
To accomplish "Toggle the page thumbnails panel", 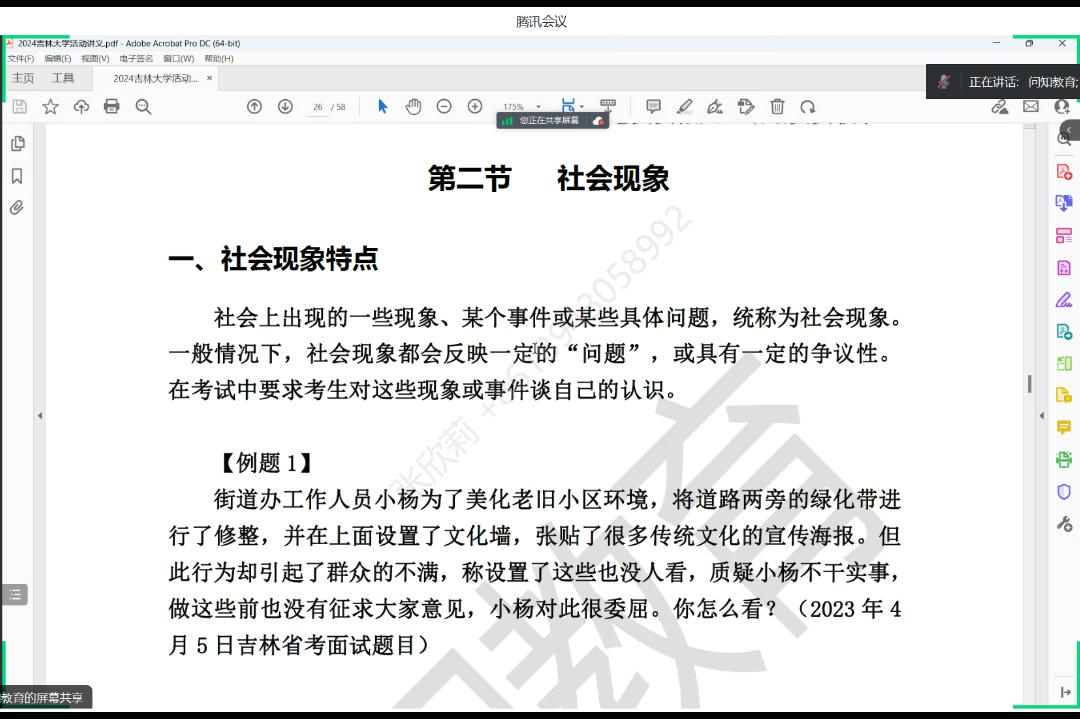I will 17,144.
